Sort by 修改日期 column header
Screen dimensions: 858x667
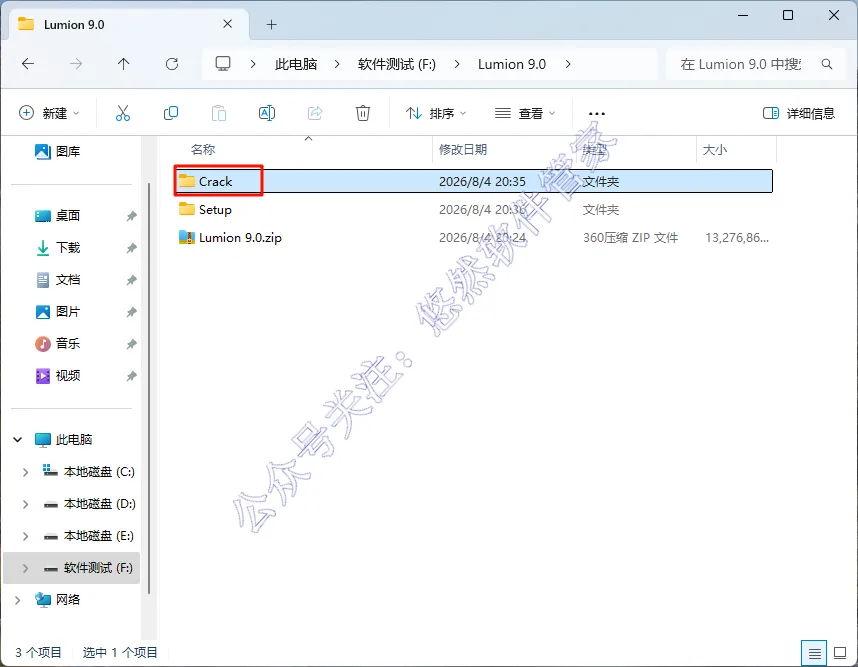click(x=463, y=149)
